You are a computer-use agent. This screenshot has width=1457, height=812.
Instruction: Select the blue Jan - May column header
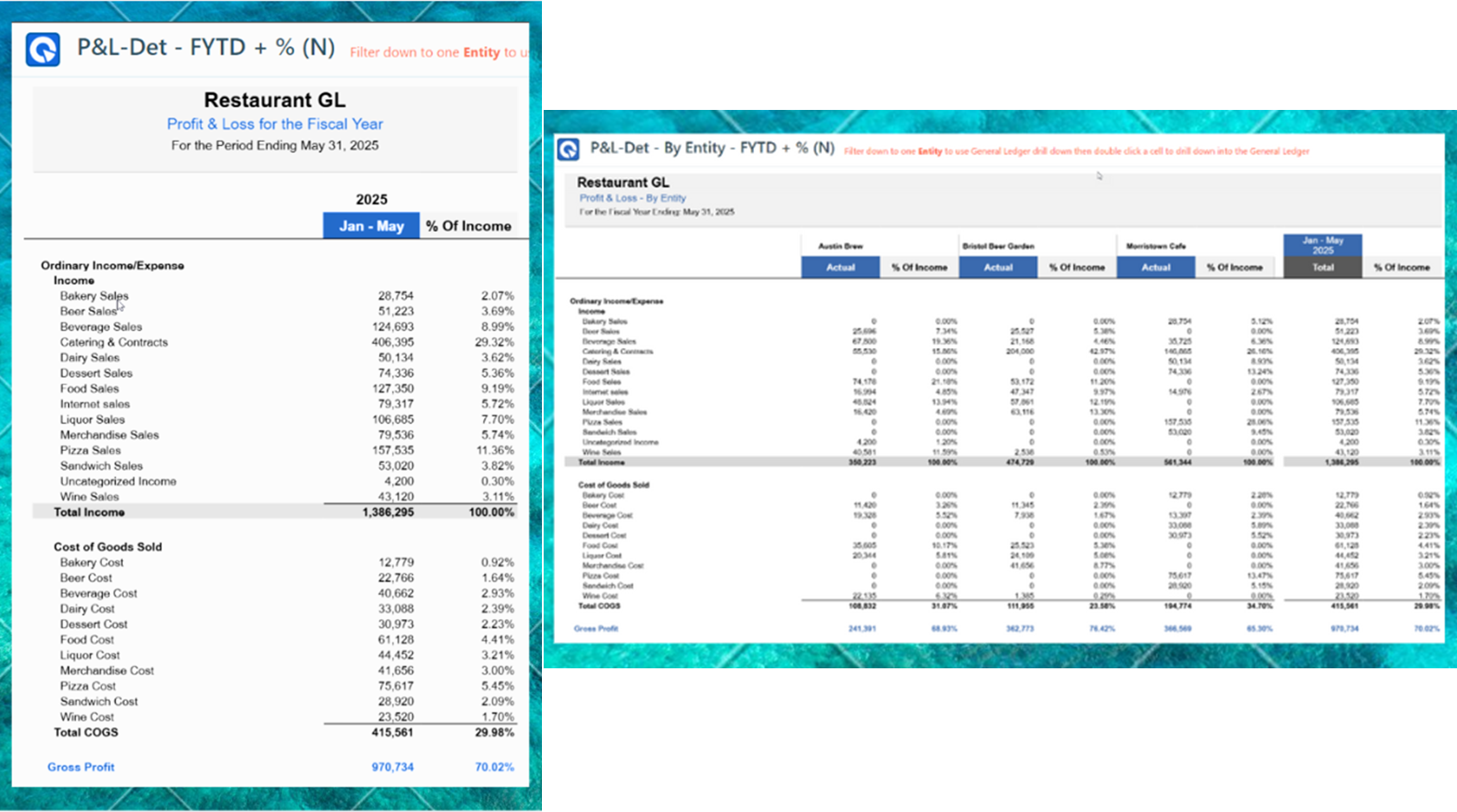pyautogui.click(x=371, y=226)
